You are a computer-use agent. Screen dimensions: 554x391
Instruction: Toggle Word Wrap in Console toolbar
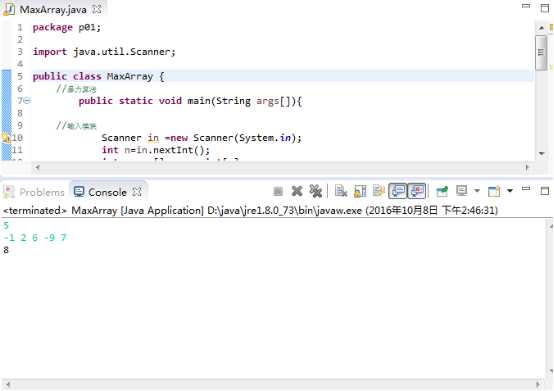[x=378, y=191]
